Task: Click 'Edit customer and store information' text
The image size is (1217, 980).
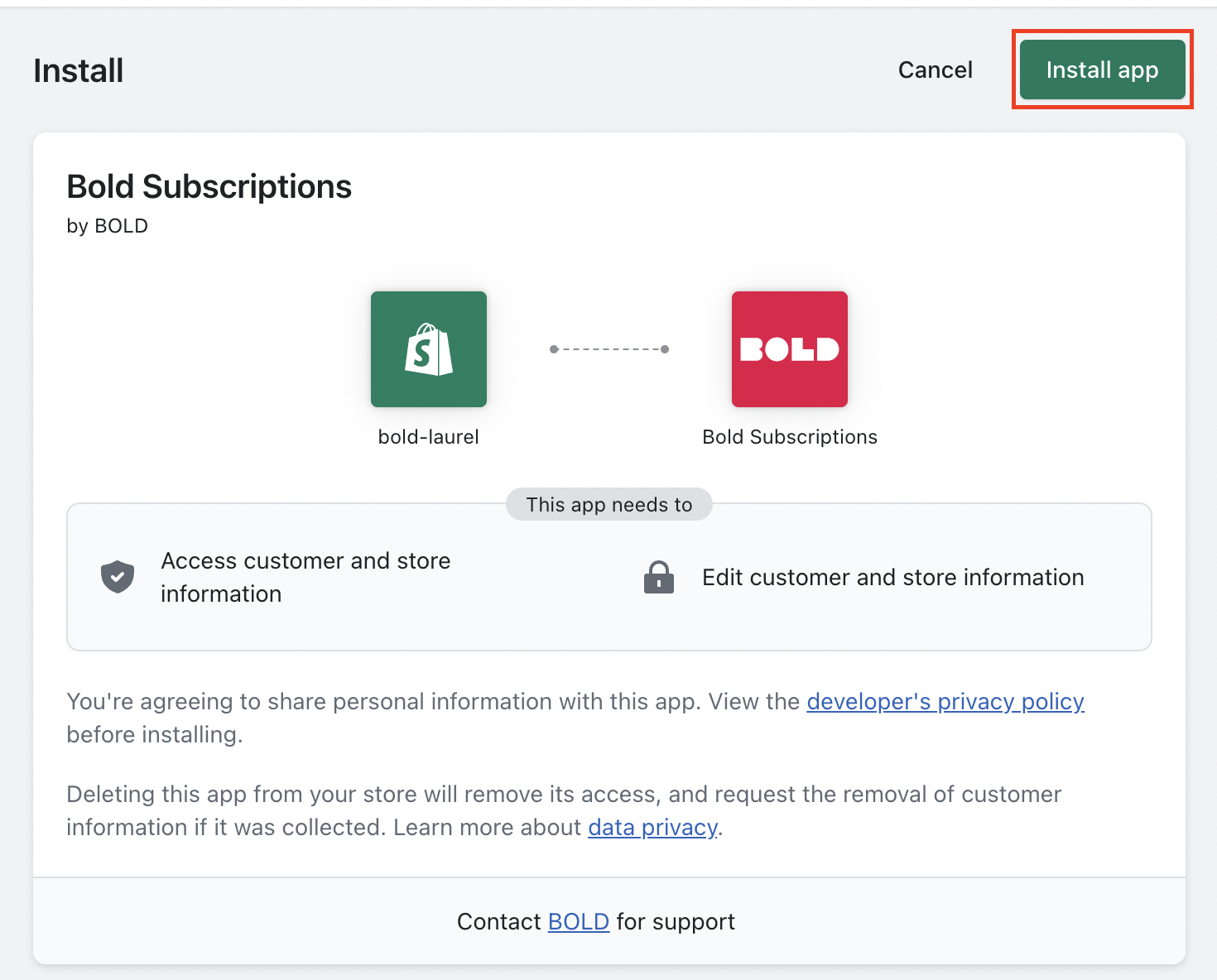Action: point(893,578)
